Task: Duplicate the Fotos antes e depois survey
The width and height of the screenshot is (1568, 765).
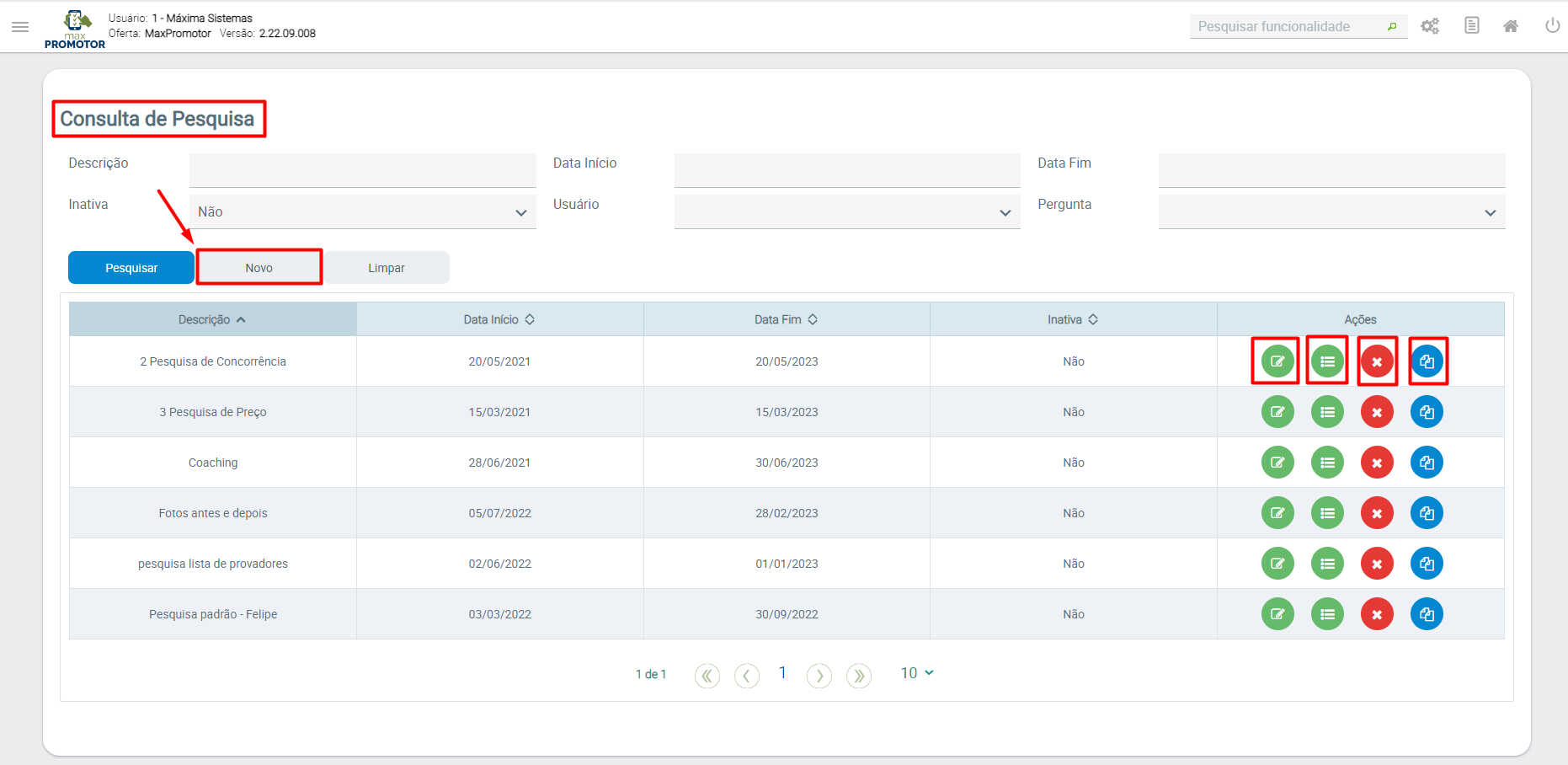Action: coord(1427,513)
